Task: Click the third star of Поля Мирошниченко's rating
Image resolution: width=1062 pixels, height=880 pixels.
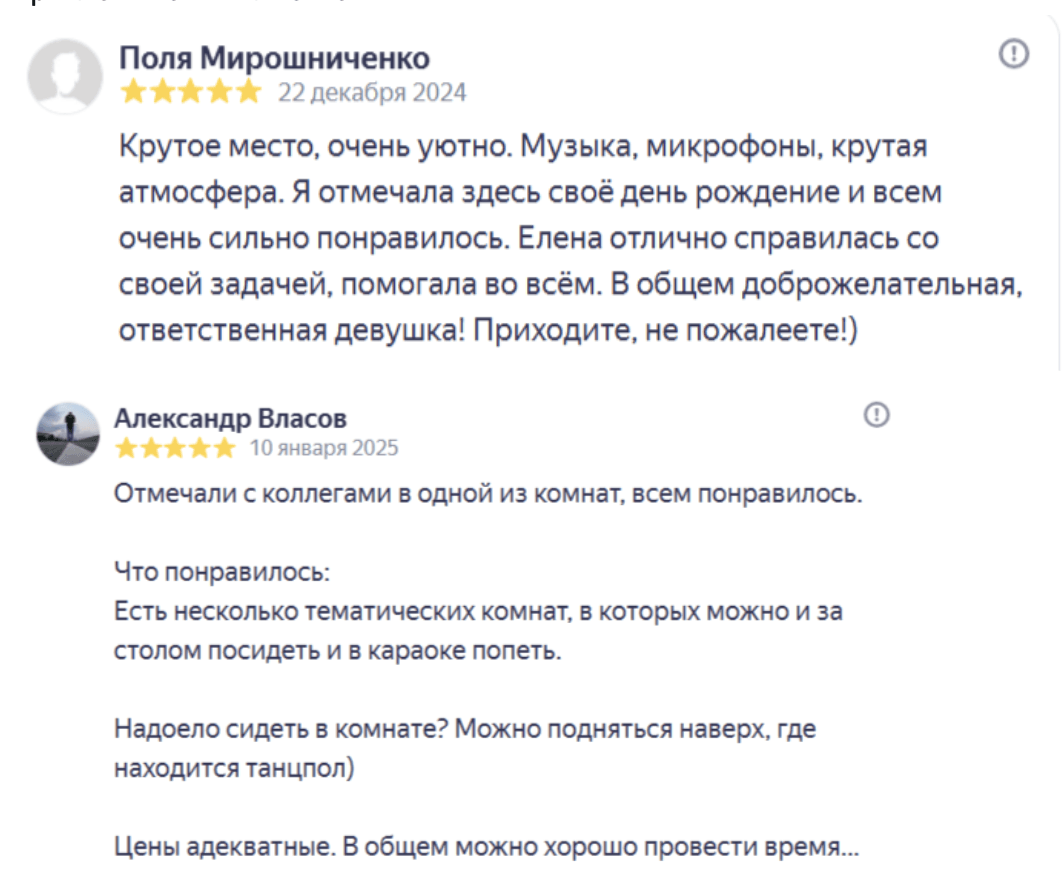Action: (190, 93)
